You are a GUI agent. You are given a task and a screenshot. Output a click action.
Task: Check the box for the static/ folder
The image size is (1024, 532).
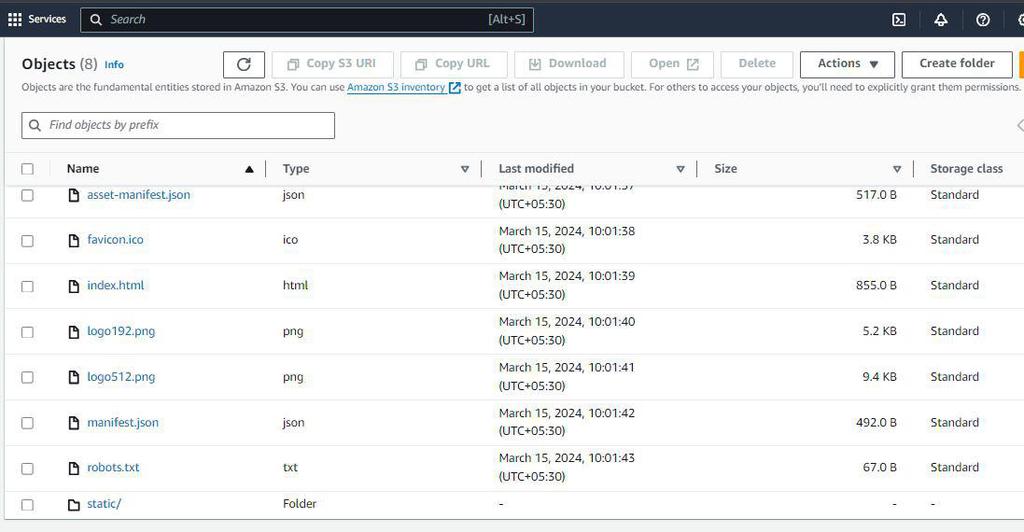point(27,505)
